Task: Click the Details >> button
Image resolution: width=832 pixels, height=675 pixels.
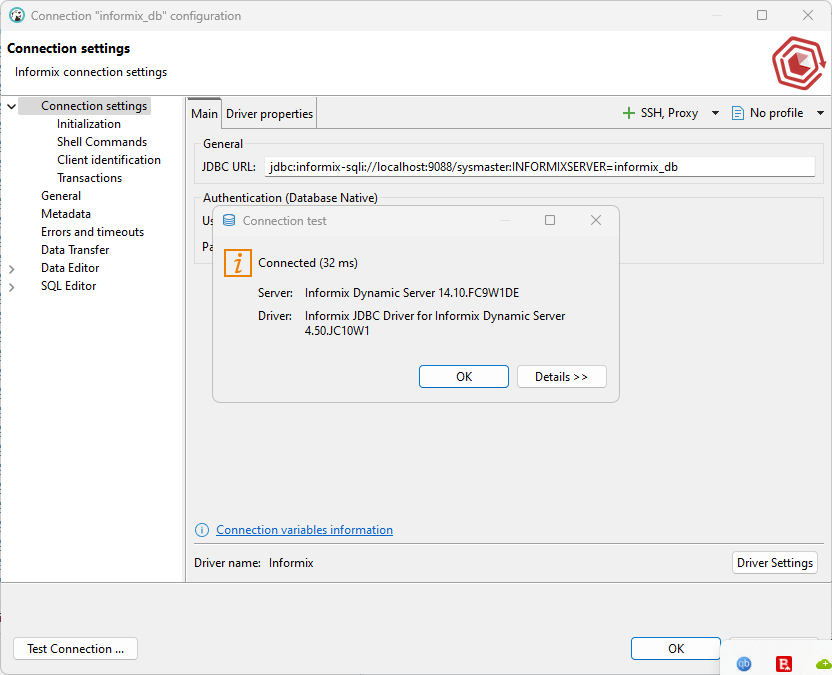Action: (x=561, y=377)
